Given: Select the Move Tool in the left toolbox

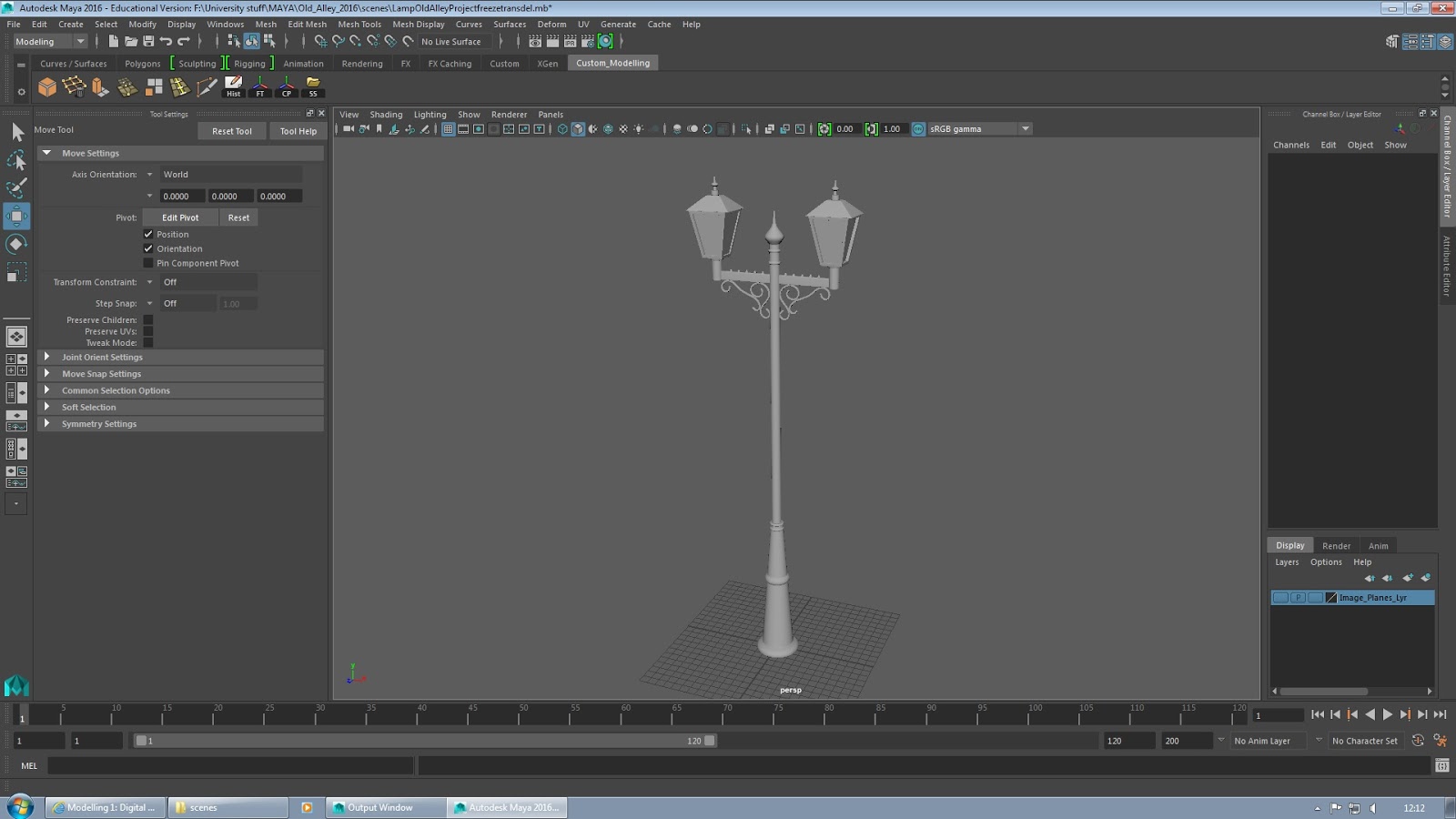Looking at the screenshot, I should tap(15, 216).
